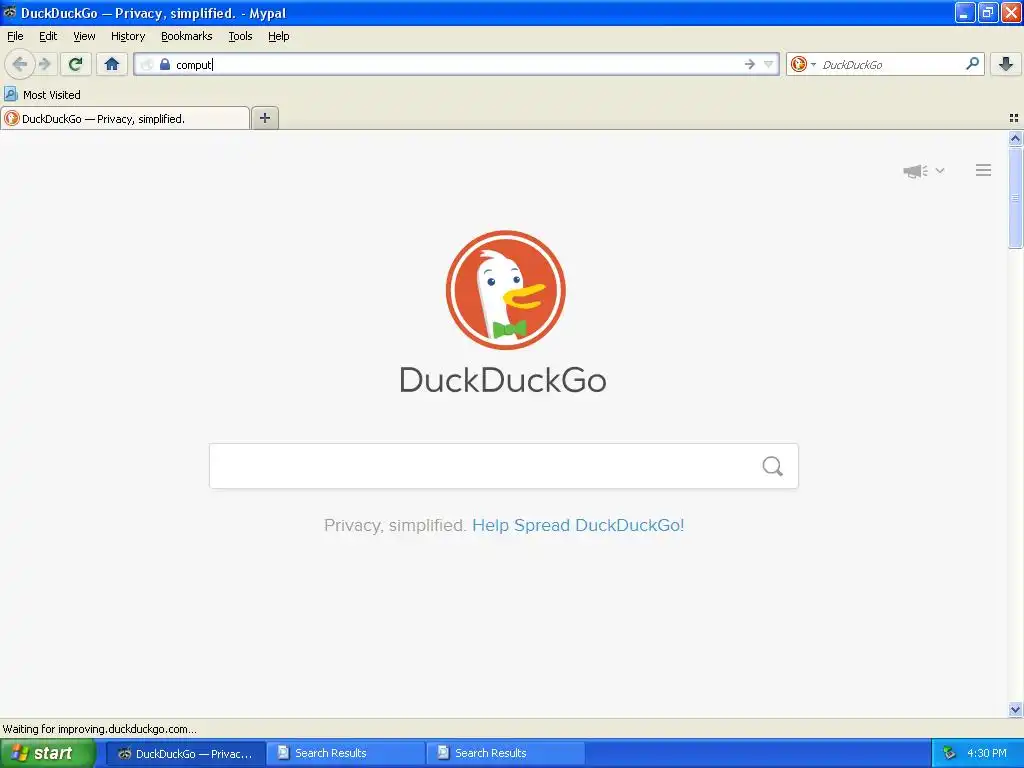
Task: Focus the DuckDuckGo page search box
Action: [504, 466]
